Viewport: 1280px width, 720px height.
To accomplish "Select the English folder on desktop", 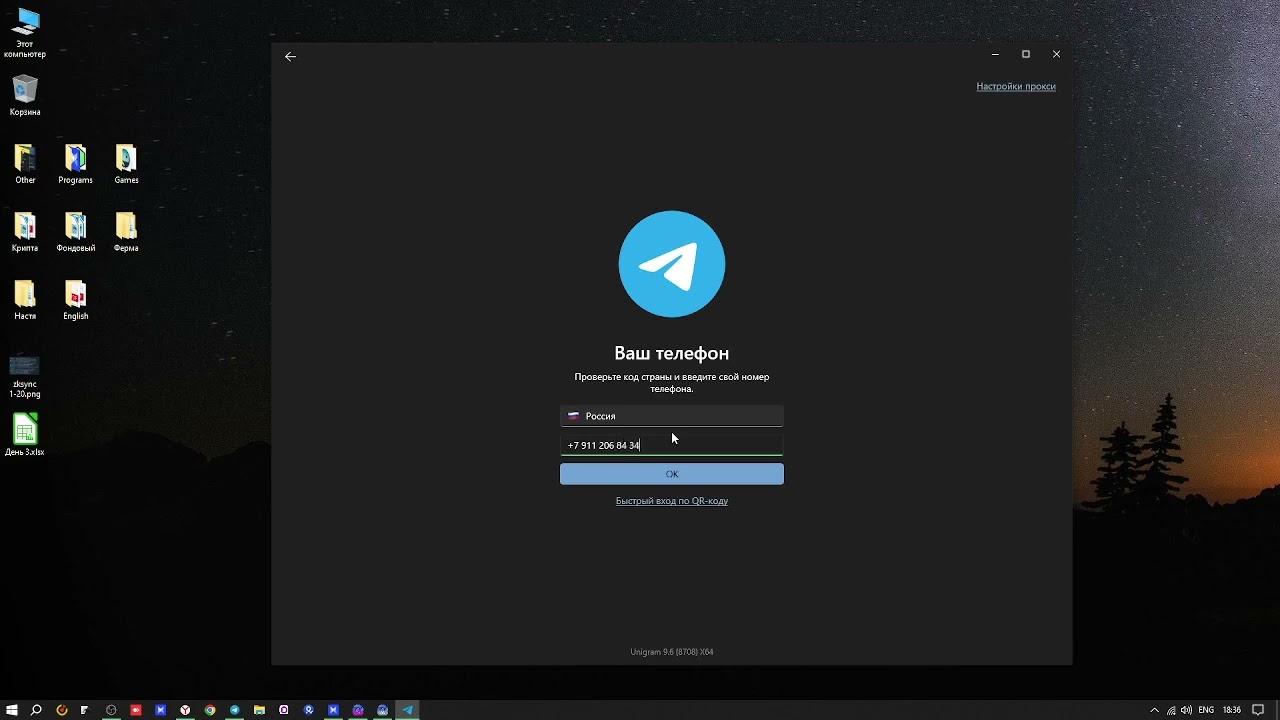I will click(x=76, y=300).
